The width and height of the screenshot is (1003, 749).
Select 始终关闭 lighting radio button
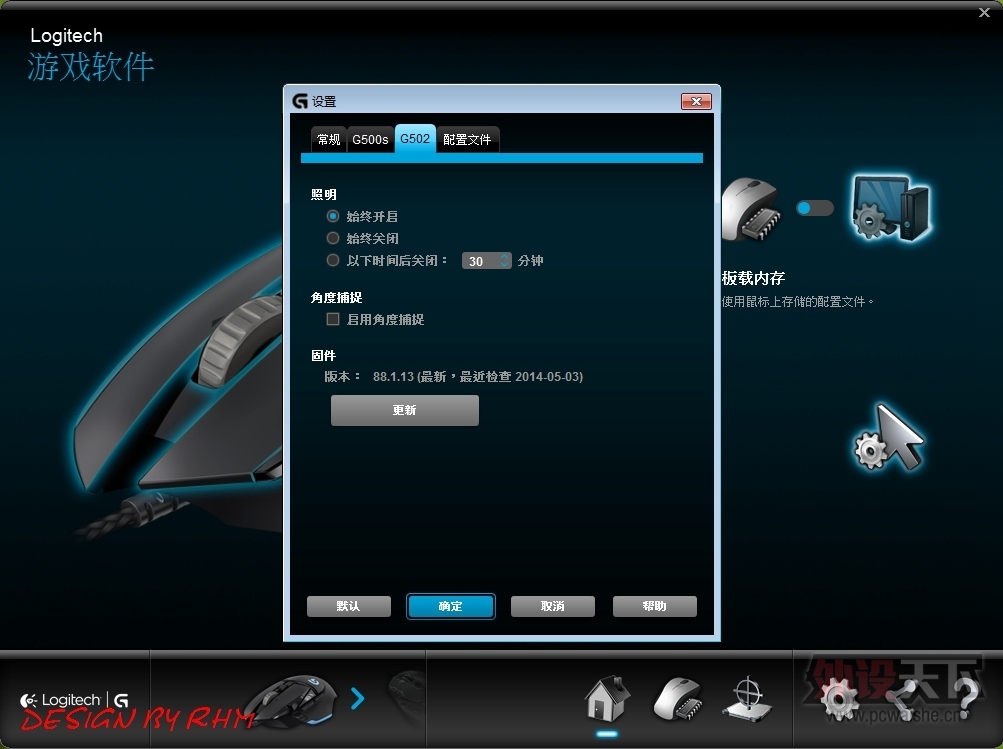point(333,238)
